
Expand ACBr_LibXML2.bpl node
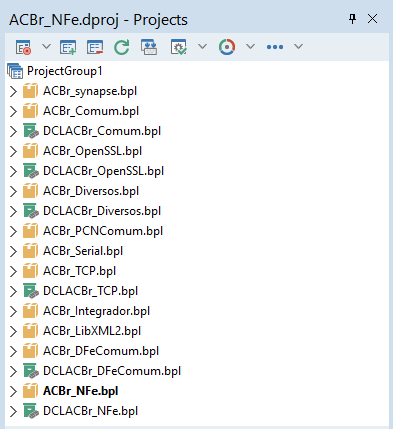[13, 331]
